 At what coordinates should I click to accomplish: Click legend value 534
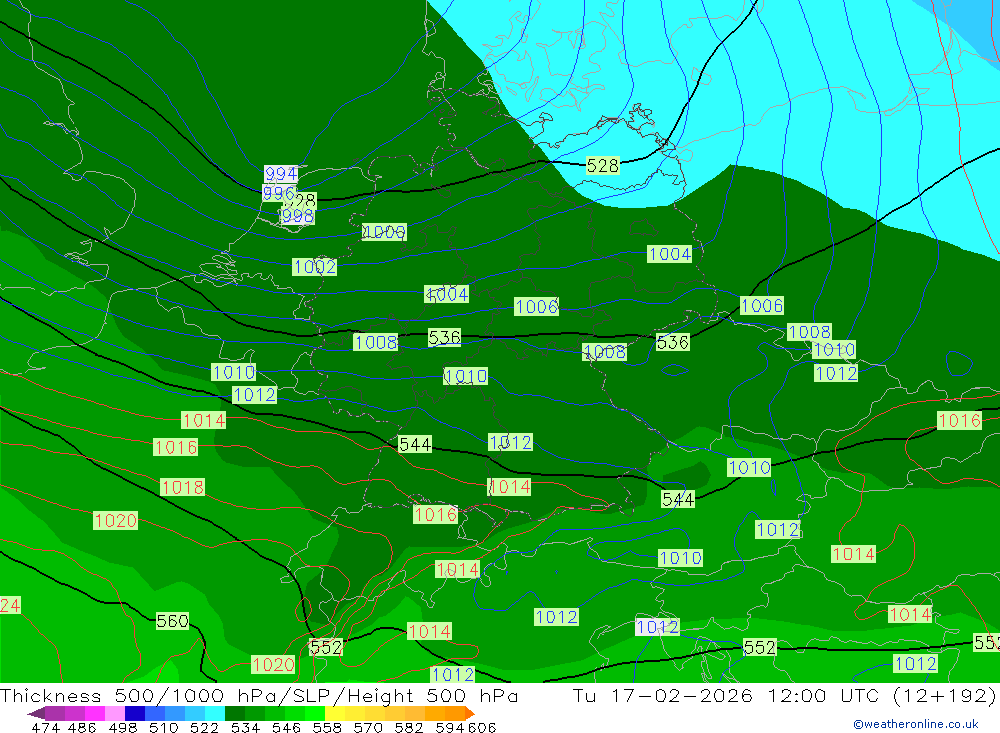(245, 727)
